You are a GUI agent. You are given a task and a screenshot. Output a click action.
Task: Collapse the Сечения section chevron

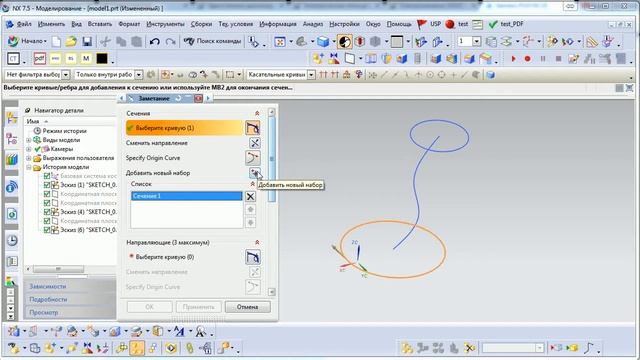257,113
